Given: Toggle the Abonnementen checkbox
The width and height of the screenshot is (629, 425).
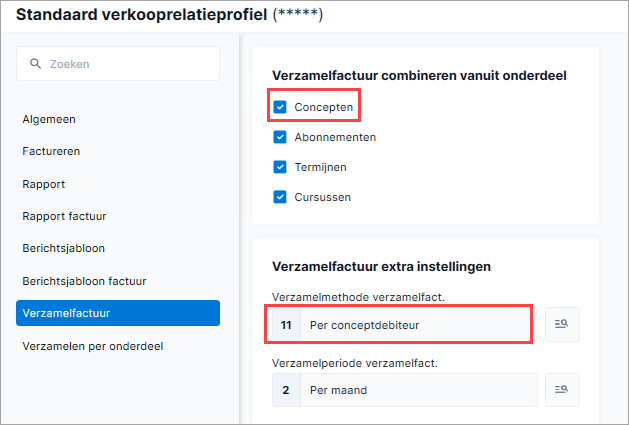Looking at the screenshot, I should pos(280,137).
